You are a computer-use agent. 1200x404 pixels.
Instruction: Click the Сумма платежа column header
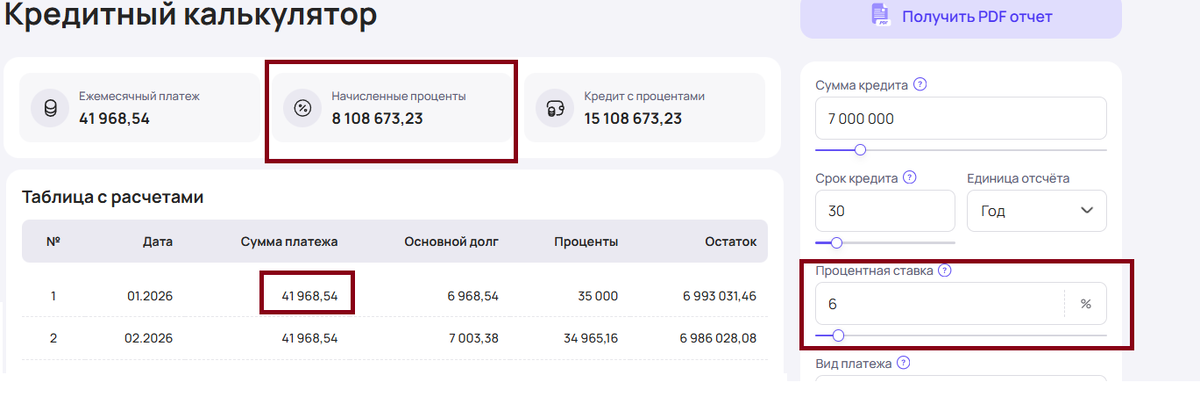pos(289,241)
